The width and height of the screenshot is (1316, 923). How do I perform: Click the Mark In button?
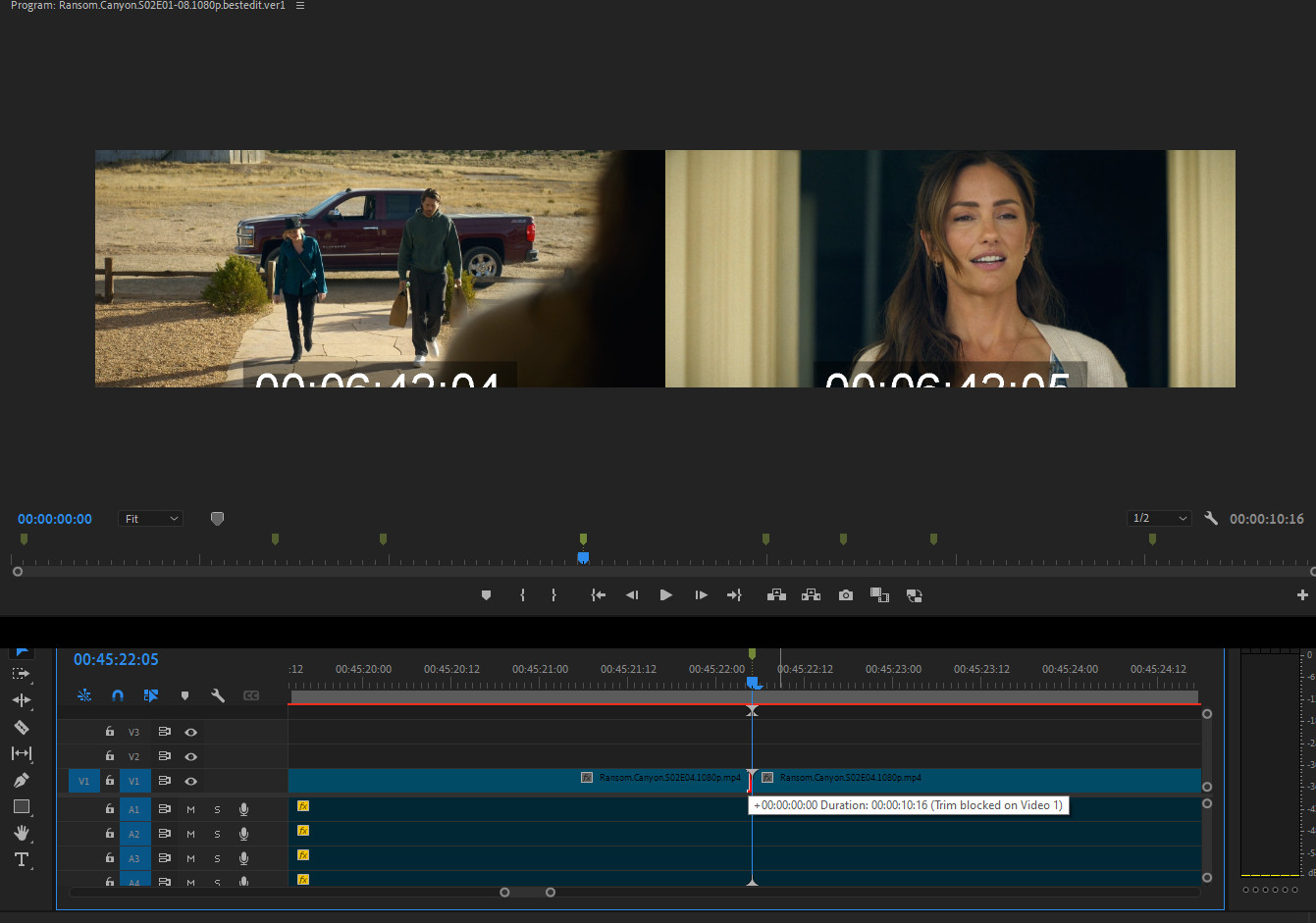522,595
